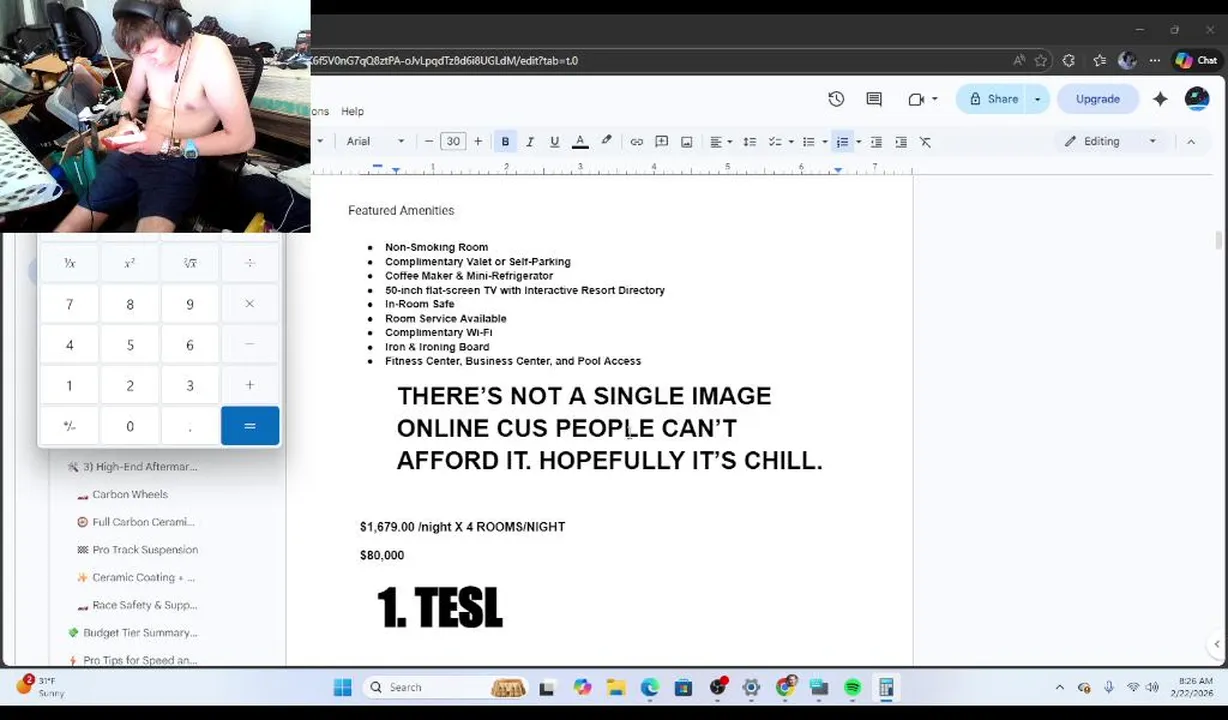Open the browser extensions icon
The height and width of the screenshot is (720, 1228).
(1069, 60)
